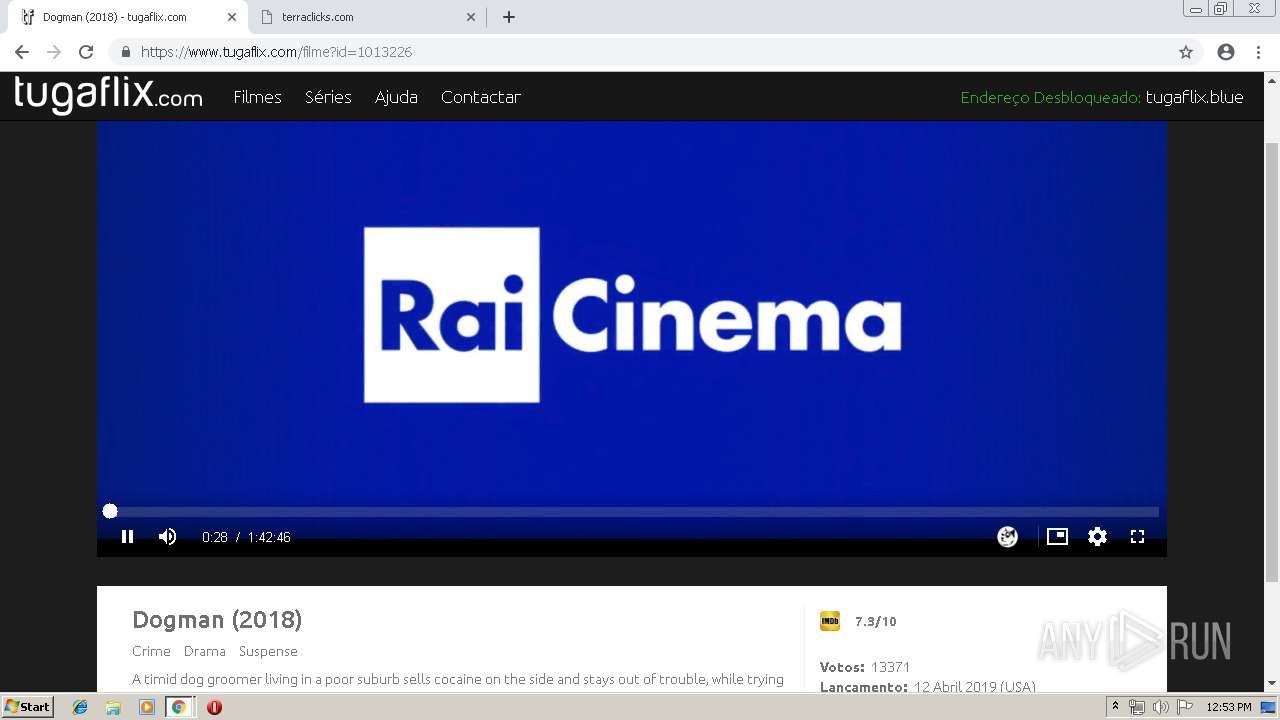The image size is (1280, 720).
Task: Click the page vertical scrollbar
Action: tap(1272, 360)
